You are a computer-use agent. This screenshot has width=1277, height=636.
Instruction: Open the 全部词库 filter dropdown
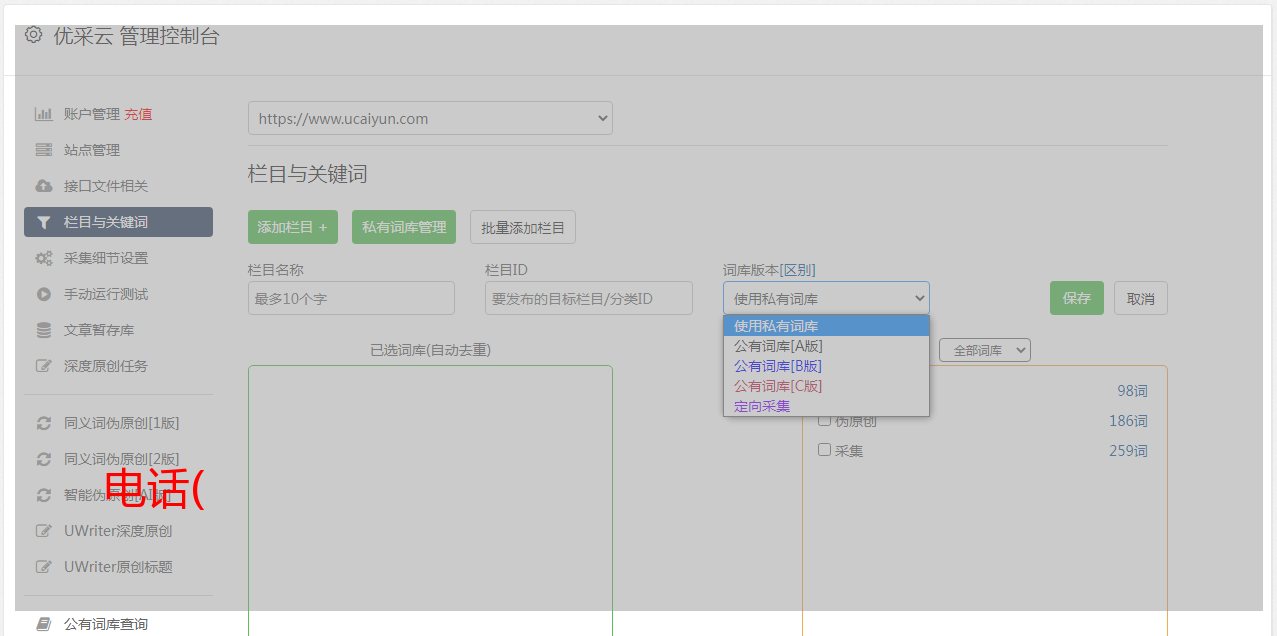pyautogui.click(x=985, y=350)
